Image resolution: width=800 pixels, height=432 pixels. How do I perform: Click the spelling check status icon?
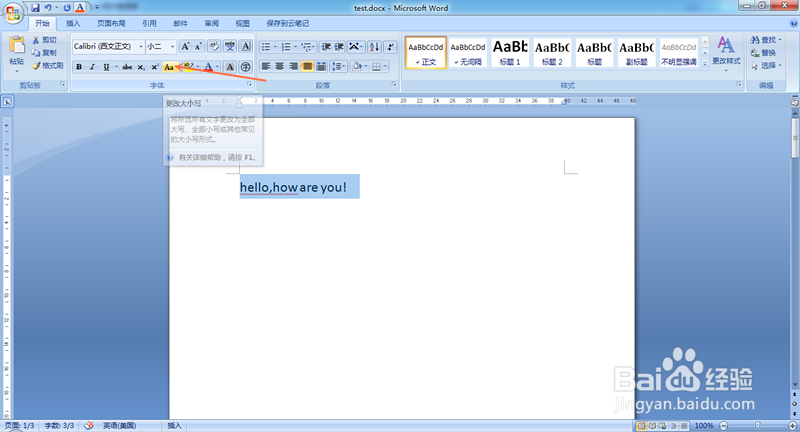pos(89,425)
